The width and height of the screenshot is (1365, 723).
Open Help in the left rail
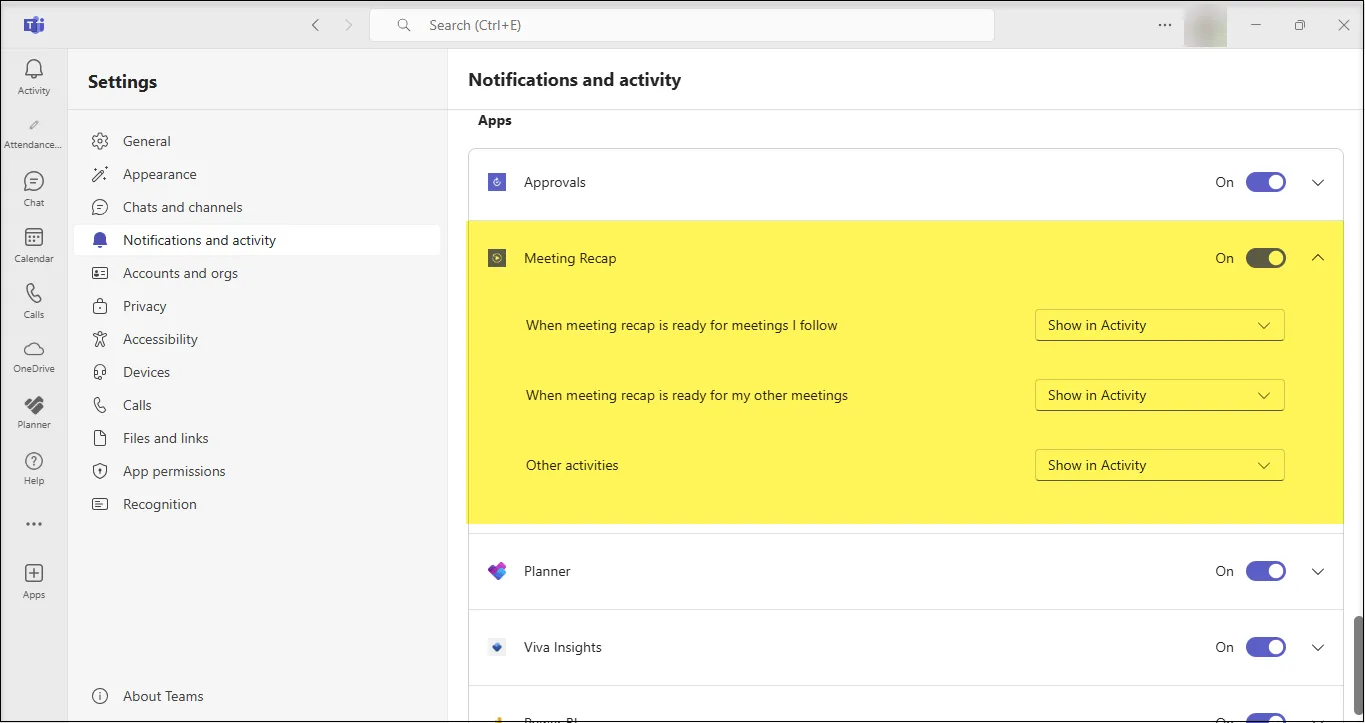tap(34, 468)
